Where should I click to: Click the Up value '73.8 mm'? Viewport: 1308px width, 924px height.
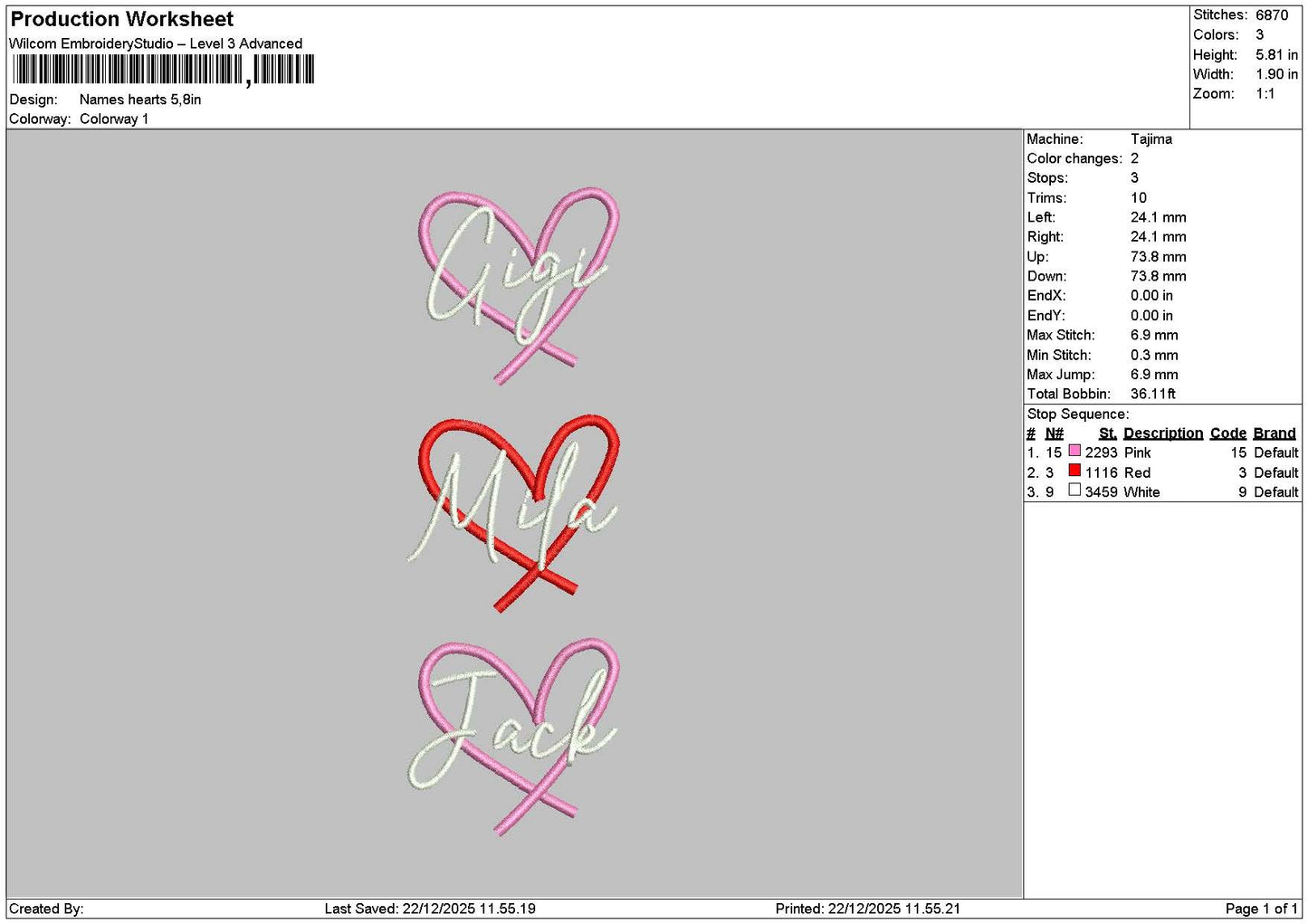(1159, 257)
